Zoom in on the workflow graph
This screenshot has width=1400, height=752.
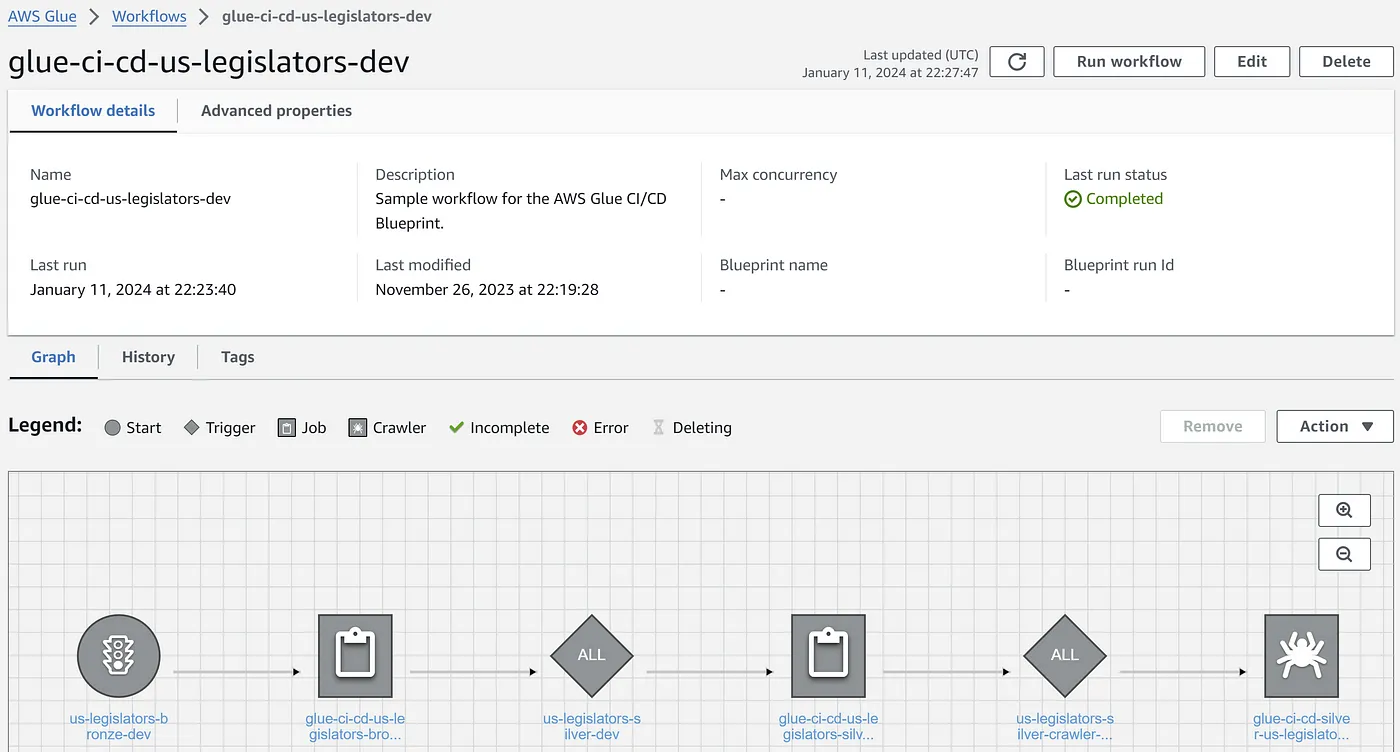click(1344, 510)
